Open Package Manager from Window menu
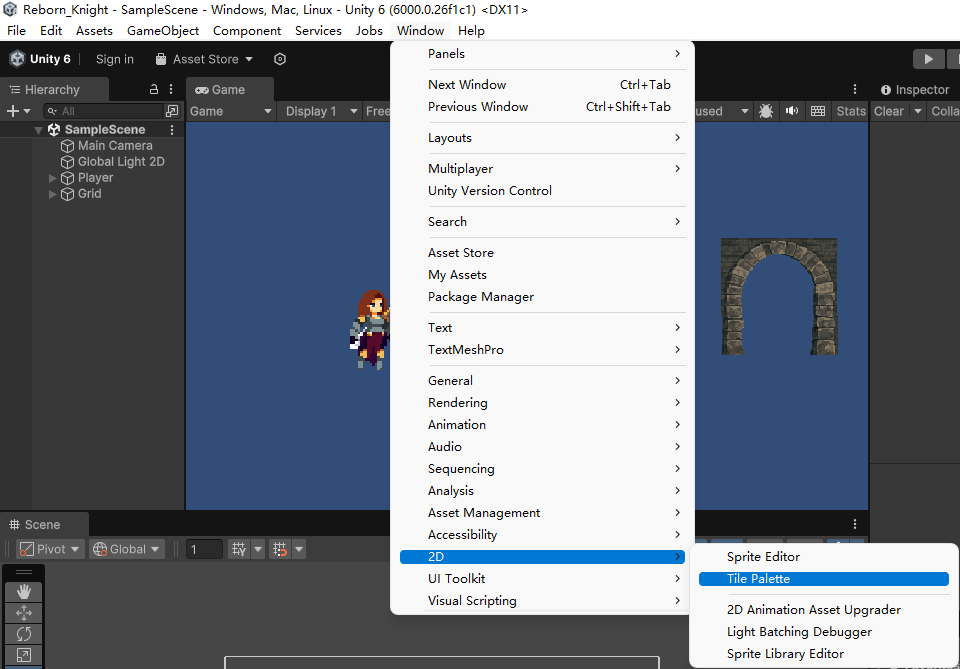This screenshot has height=669, width=960. pos(542,297)
